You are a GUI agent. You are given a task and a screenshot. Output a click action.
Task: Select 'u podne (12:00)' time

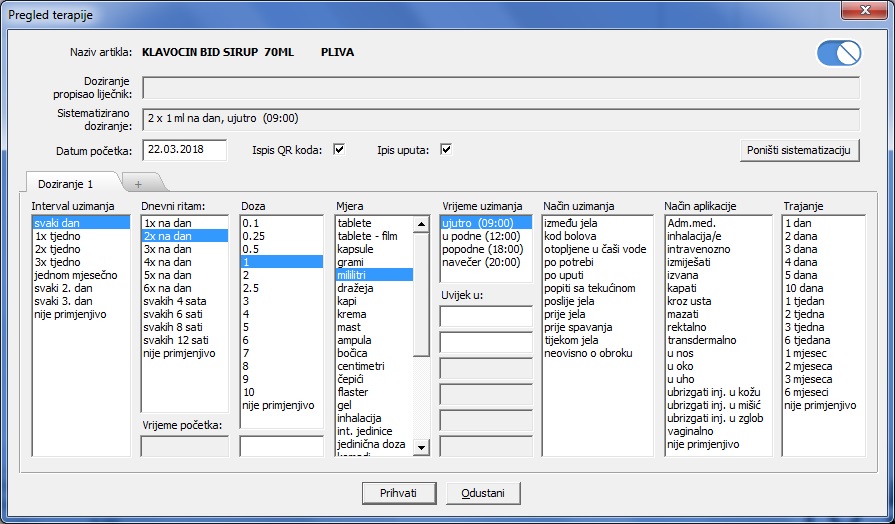[486, 236]
